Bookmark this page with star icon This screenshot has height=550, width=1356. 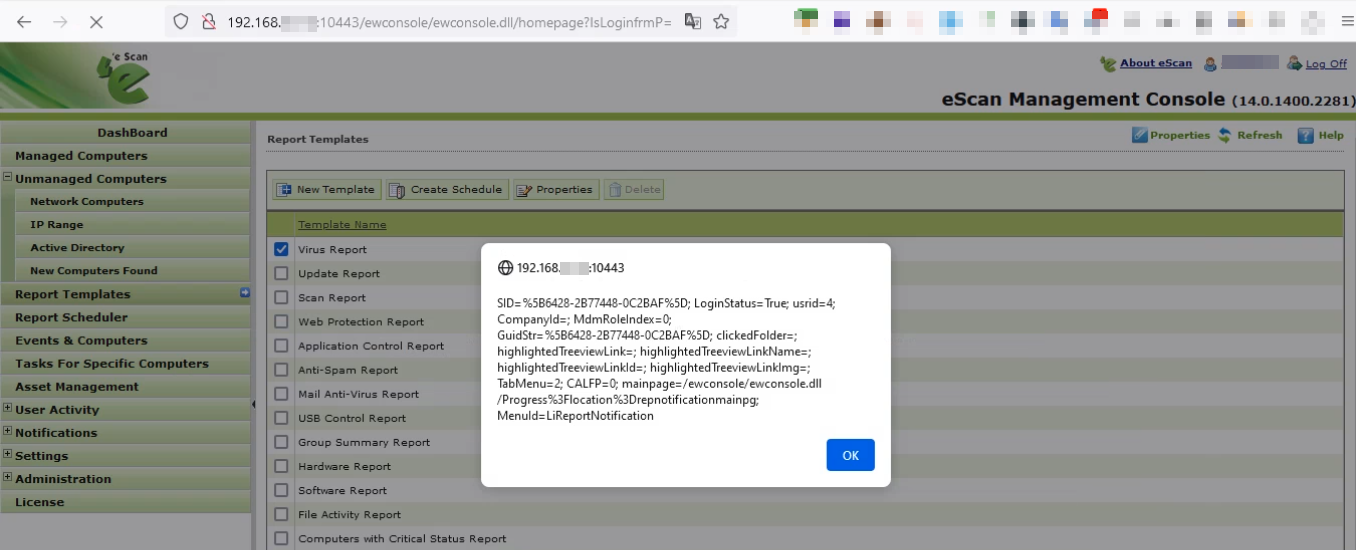click(x=721, y=21)
